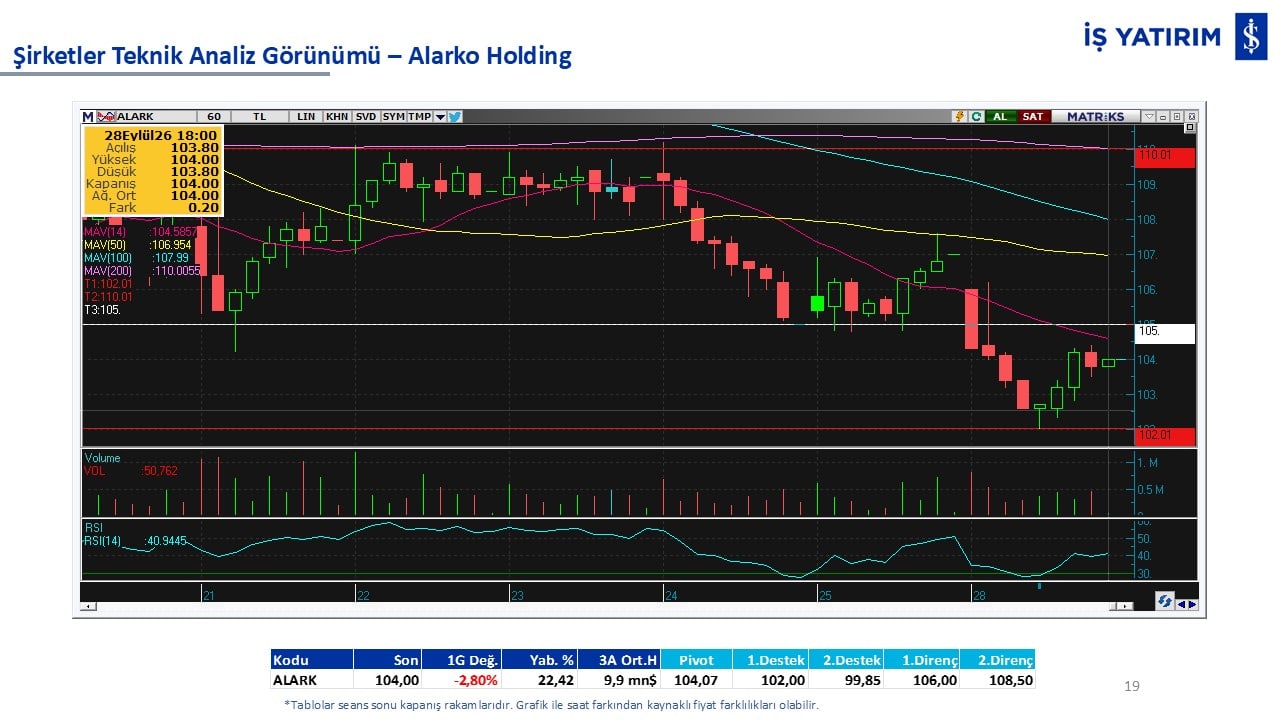
Task: Open the 60 period interval selector
Action: pyautogui.click(x=214, y=116)
